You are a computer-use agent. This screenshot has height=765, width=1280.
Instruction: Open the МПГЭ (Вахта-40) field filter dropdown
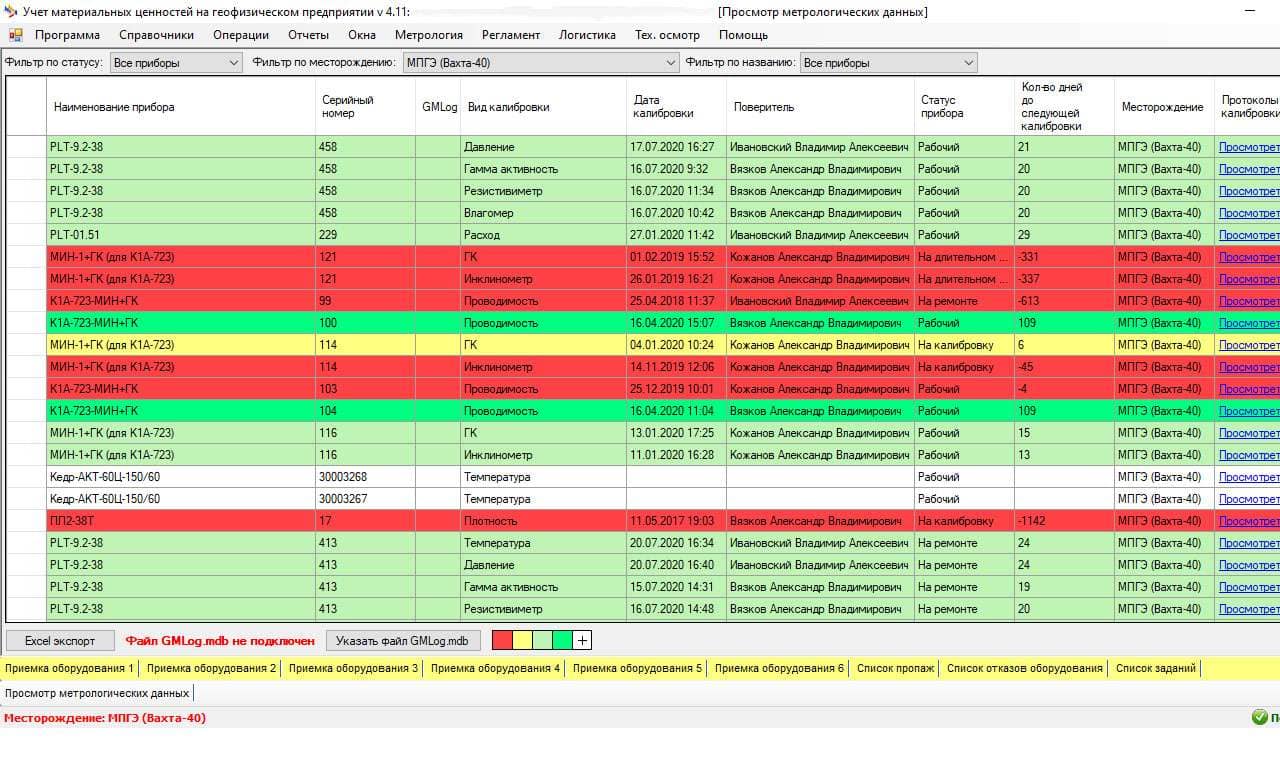(540, 62)
